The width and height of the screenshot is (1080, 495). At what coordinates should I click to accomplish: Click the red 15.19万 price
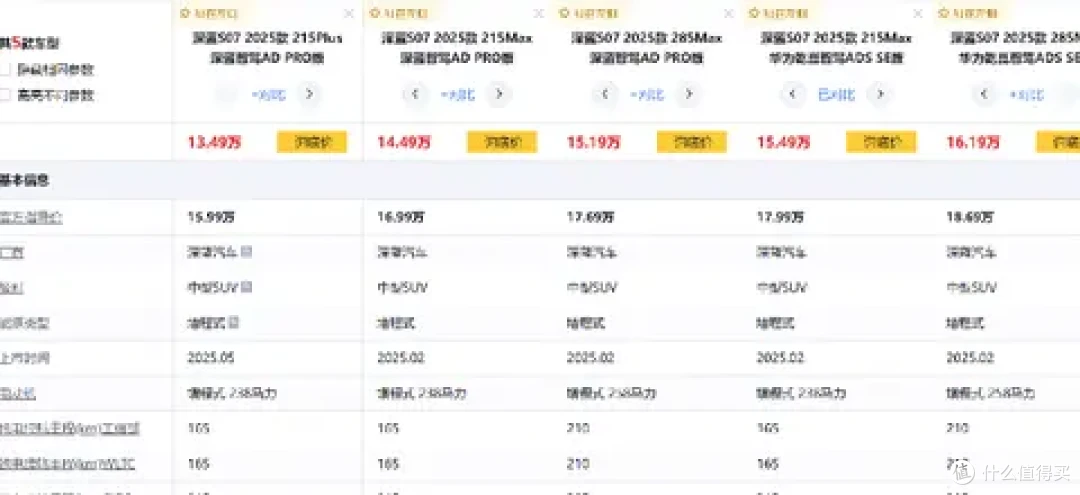[594, 143]
